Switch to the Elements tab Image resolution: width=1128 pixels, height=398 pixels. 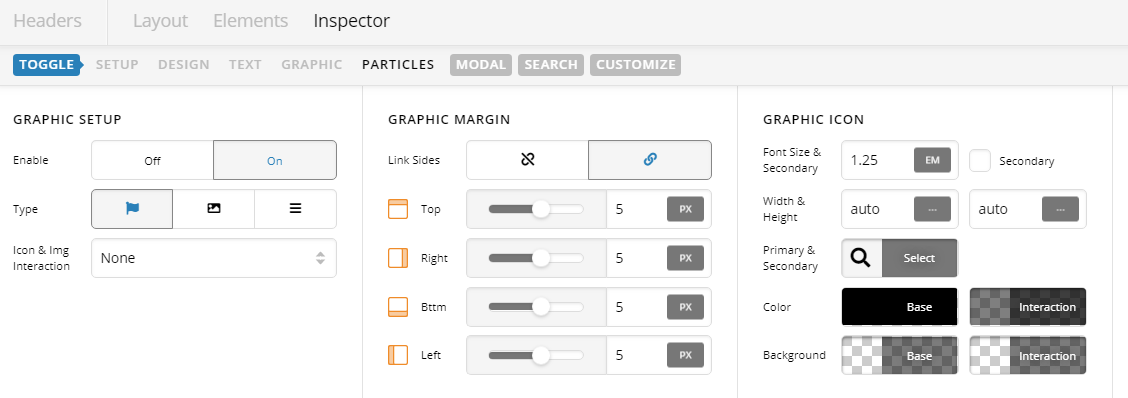(x=250, y=21)
